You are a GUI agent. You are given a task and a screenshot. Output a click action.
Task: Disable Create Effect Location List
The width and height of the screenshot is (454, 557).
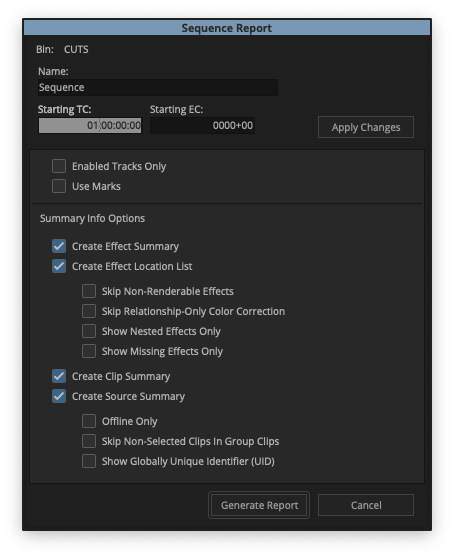59,266
